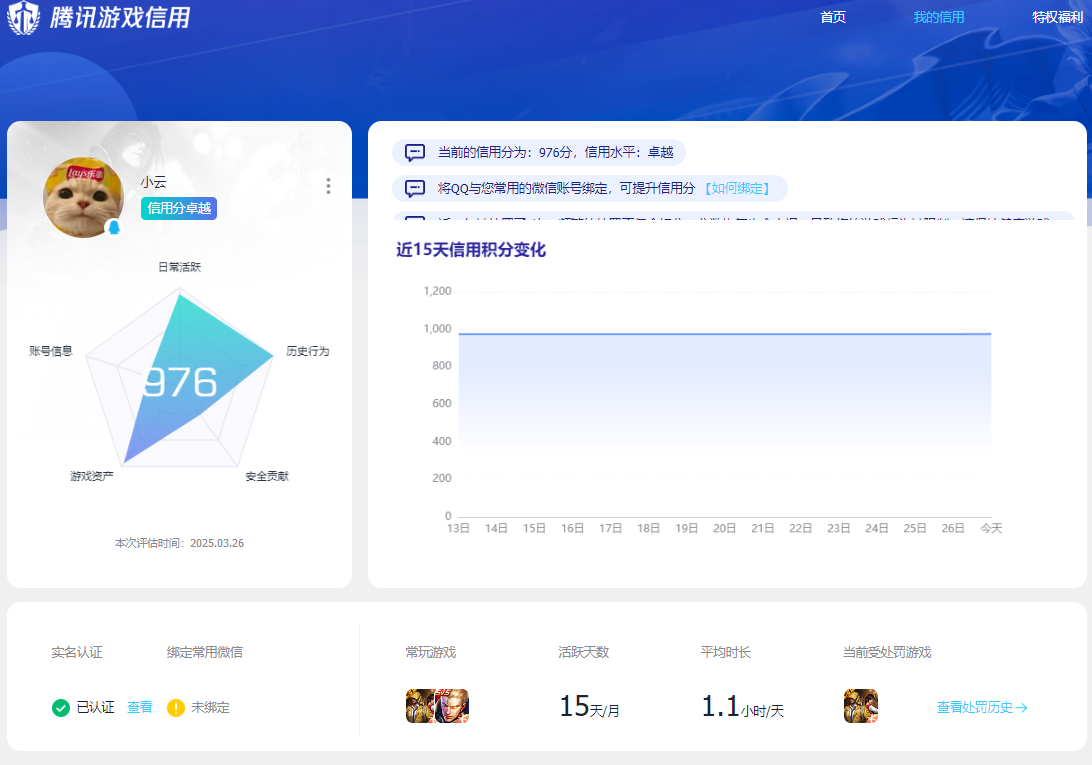
Task: Click the 13日 x-axis label
Action: pyautogui.click(x=458, y=528)
